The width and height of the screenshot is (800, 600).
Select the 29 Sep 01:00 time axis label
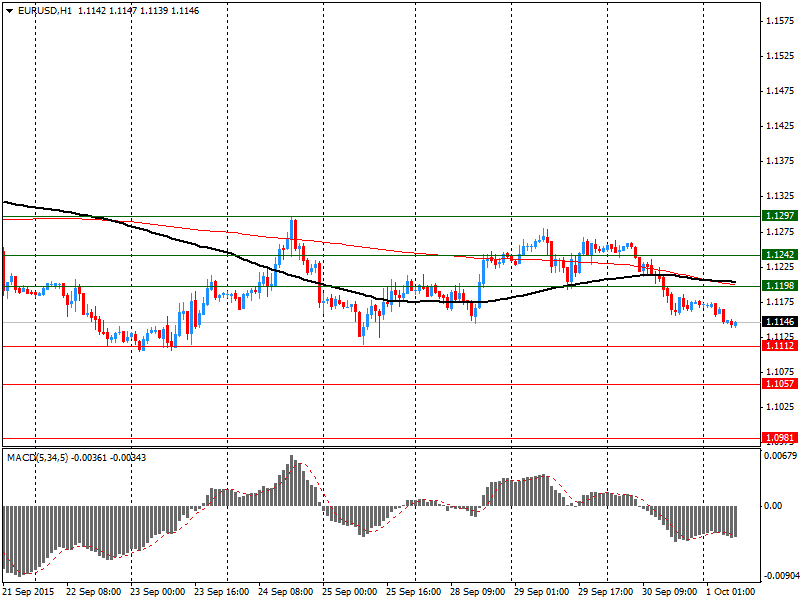pyautogui.click(x=542, y=592)
